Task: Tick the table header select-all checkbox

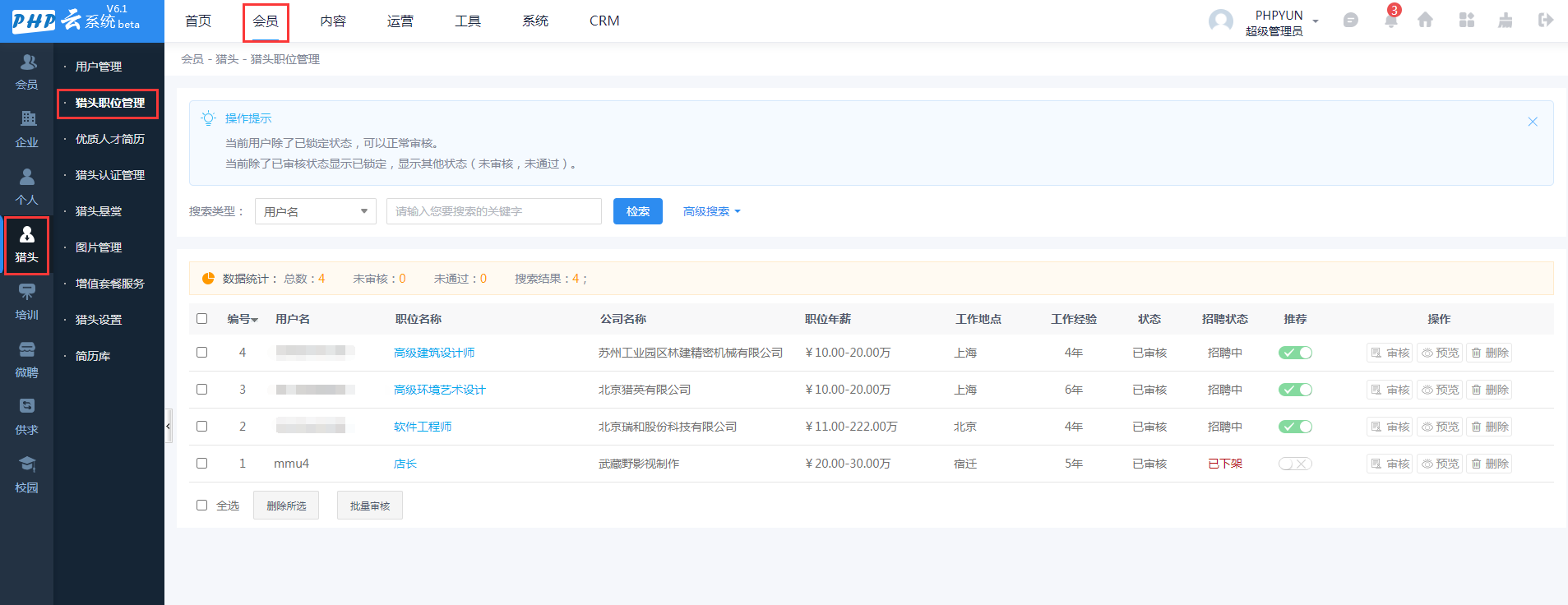Action: (x=201, y=318)
